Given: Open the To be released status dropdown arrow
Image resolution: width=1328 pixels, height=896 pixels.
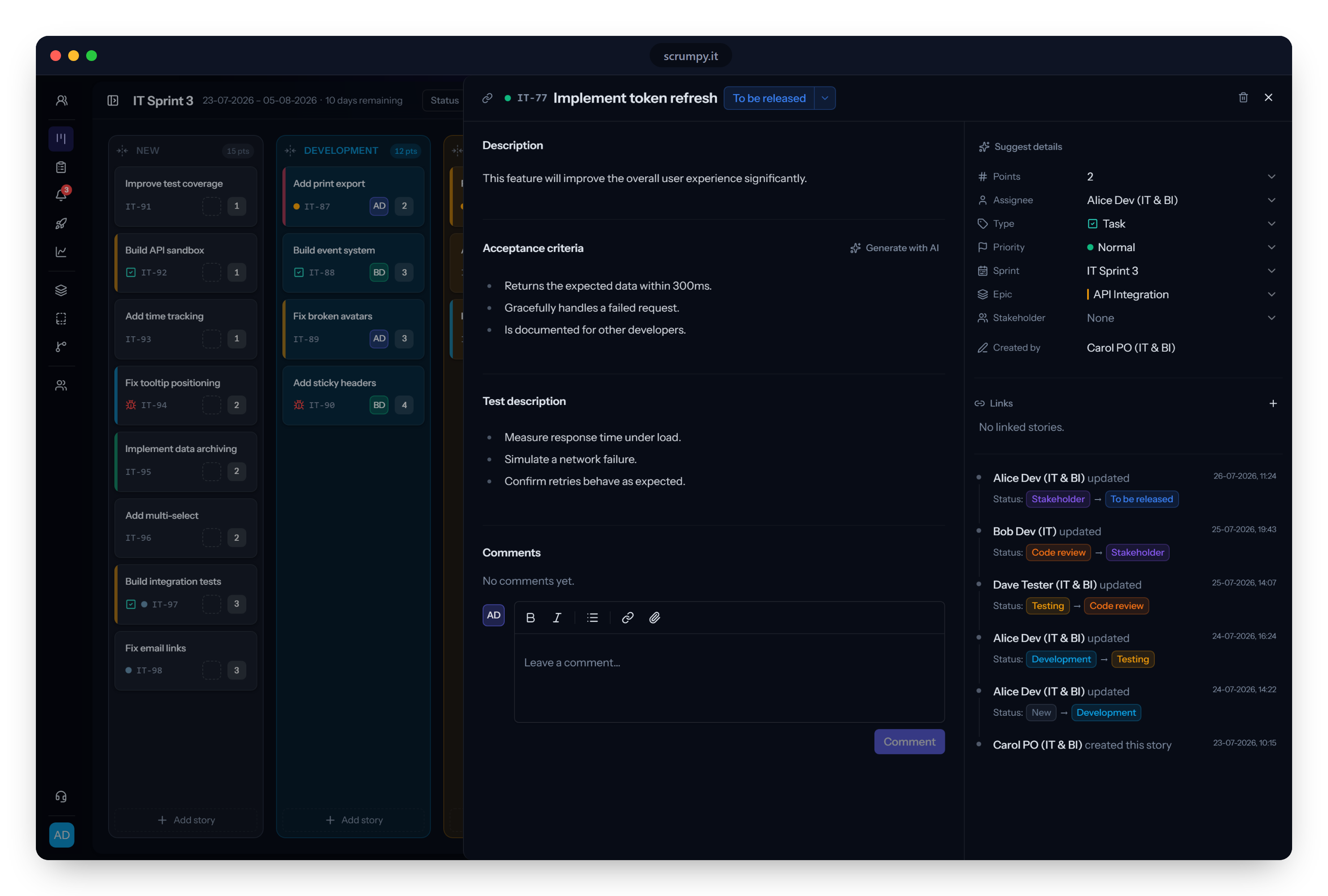Looking at the screenshot, I should (x=825, y=98).
